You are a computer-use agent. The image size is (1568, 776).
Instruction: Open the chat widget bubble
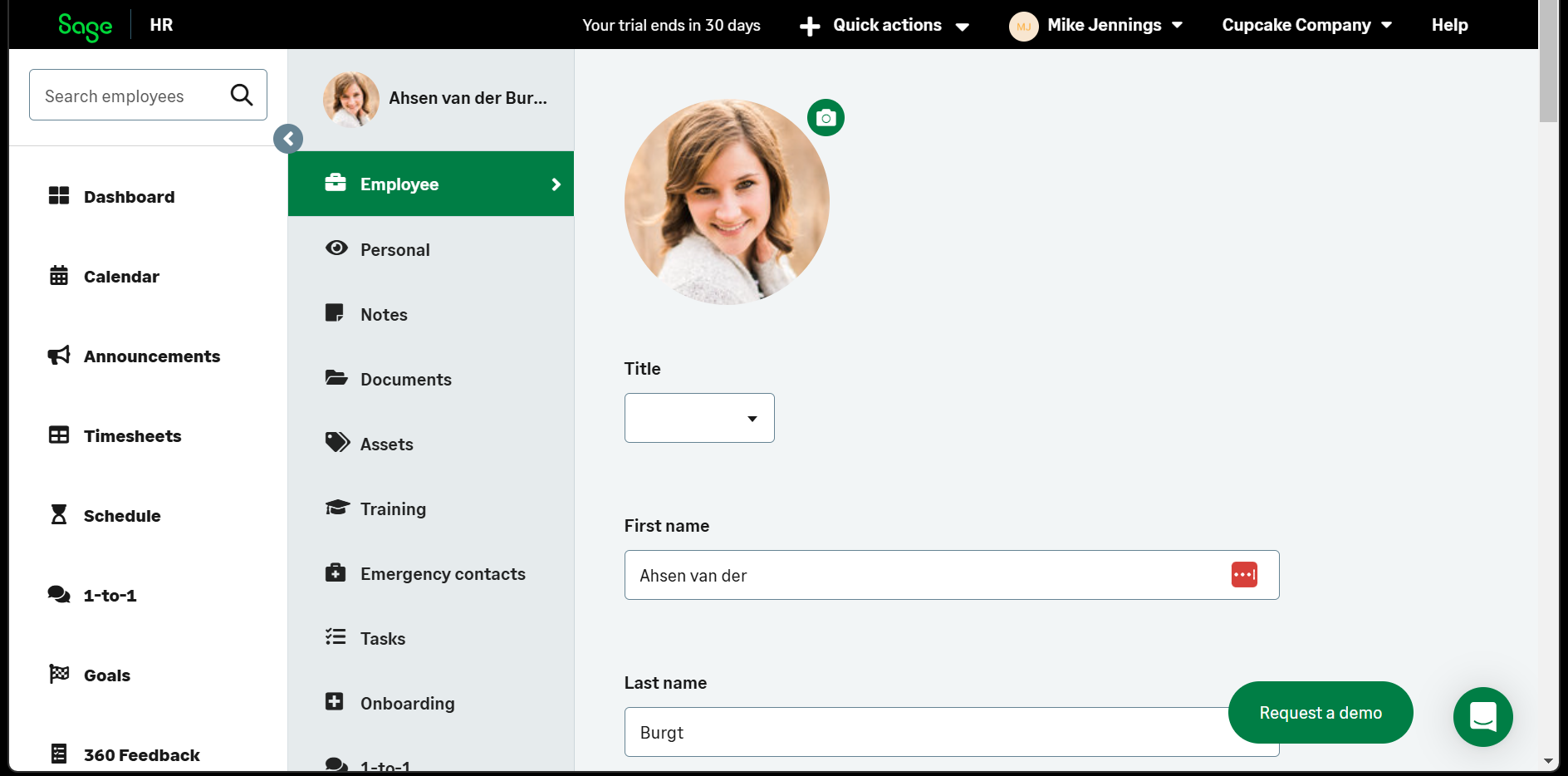tap(1483, 716)
